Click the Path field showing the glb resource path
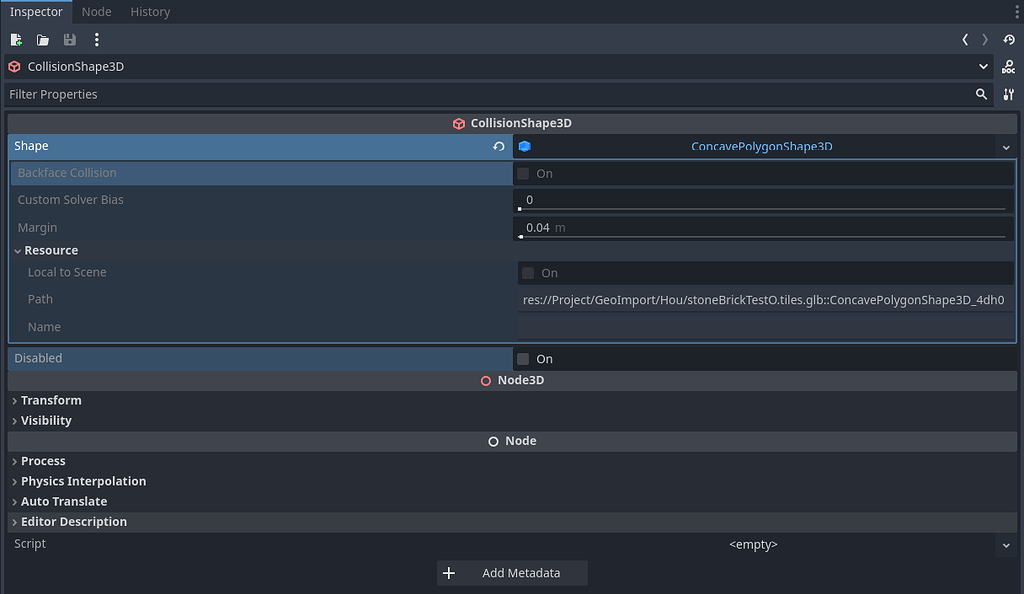The width and height of the screenshot is (1024, 594). tap(765, 299)
